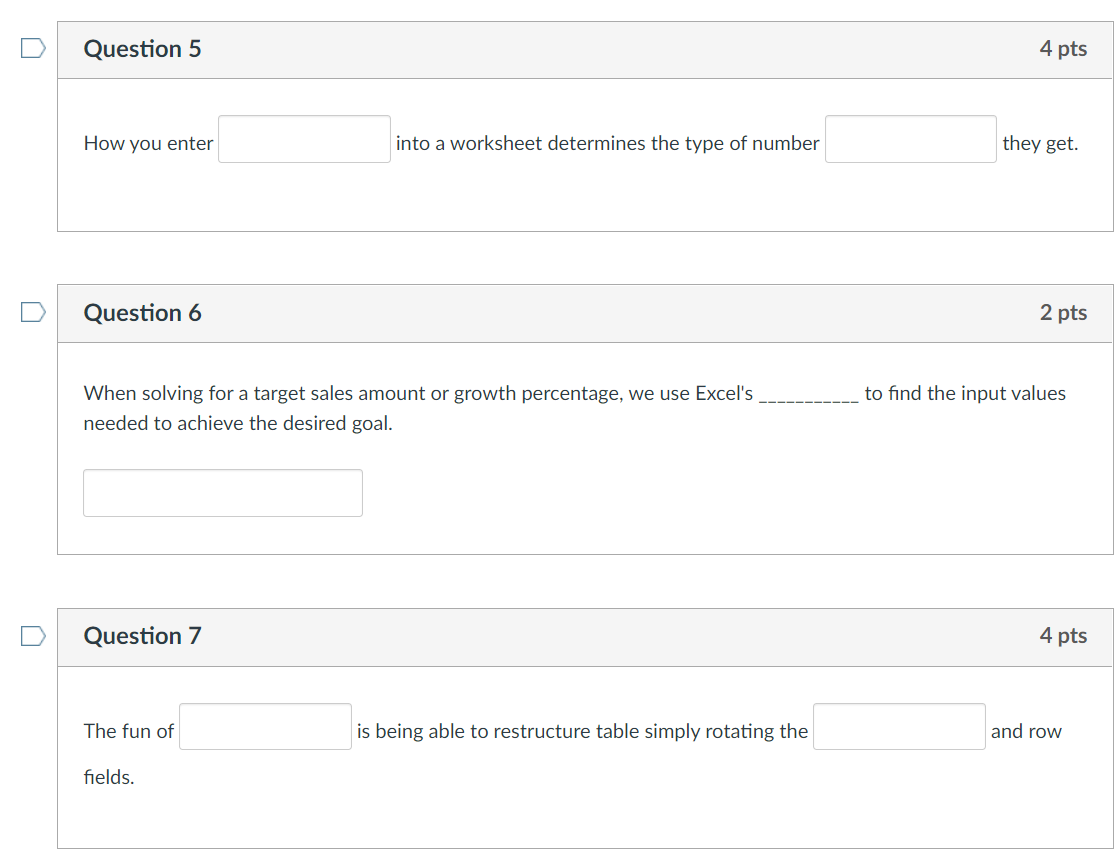
Task: Click "4 pts" in the Question 5 header
Action: pyautogui.click(x=1063, y=48)
